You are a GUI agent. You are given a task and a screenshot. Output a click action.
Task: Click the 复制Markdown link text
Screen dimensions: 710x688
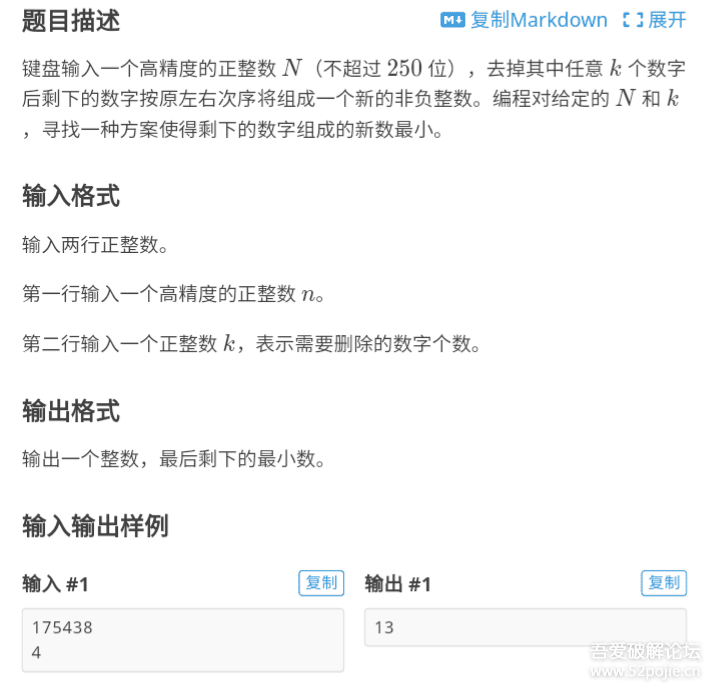(x=539, y=20)
